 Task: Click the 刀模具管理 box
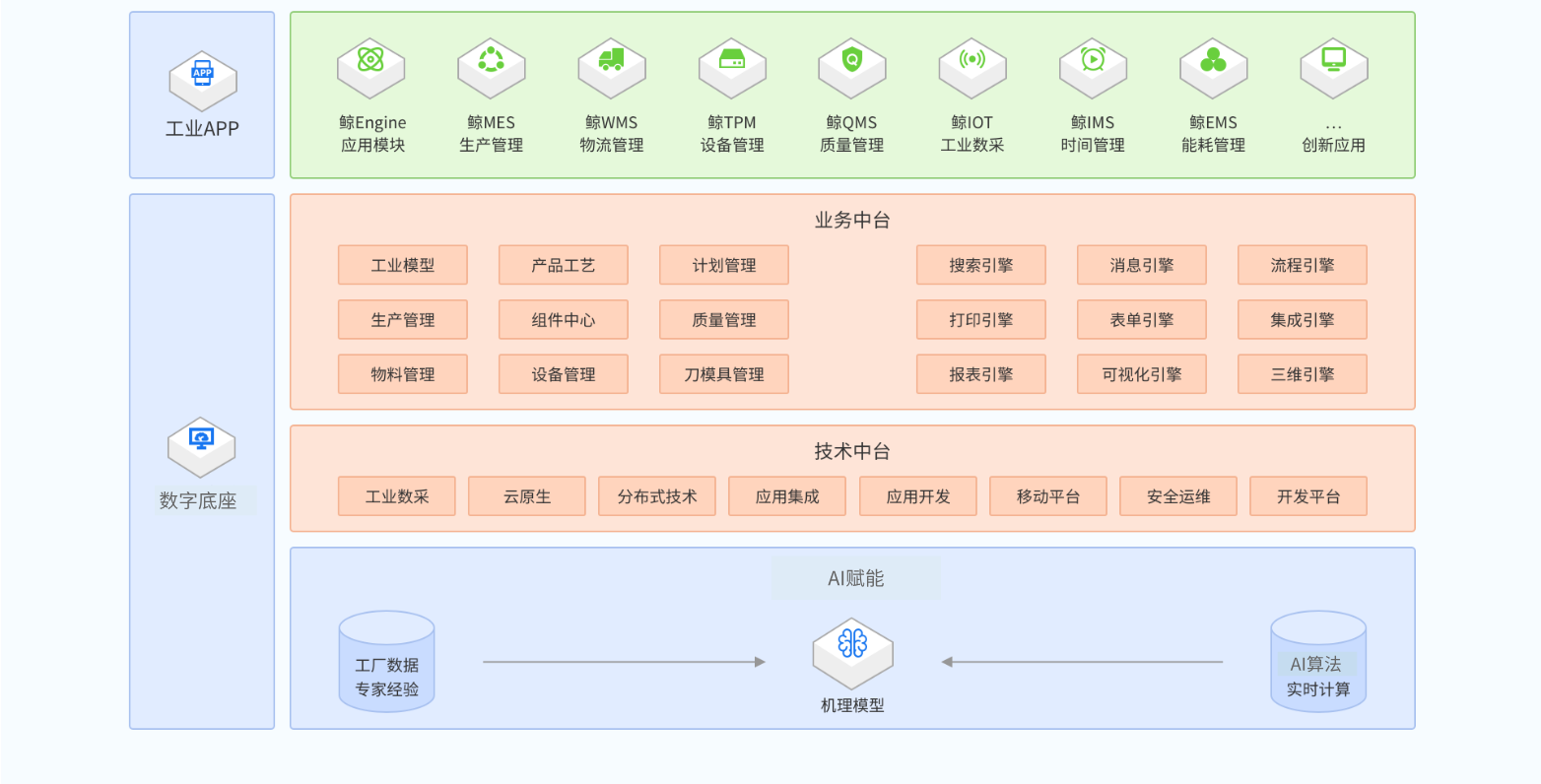pyautogui.click(x=724, y=374)
